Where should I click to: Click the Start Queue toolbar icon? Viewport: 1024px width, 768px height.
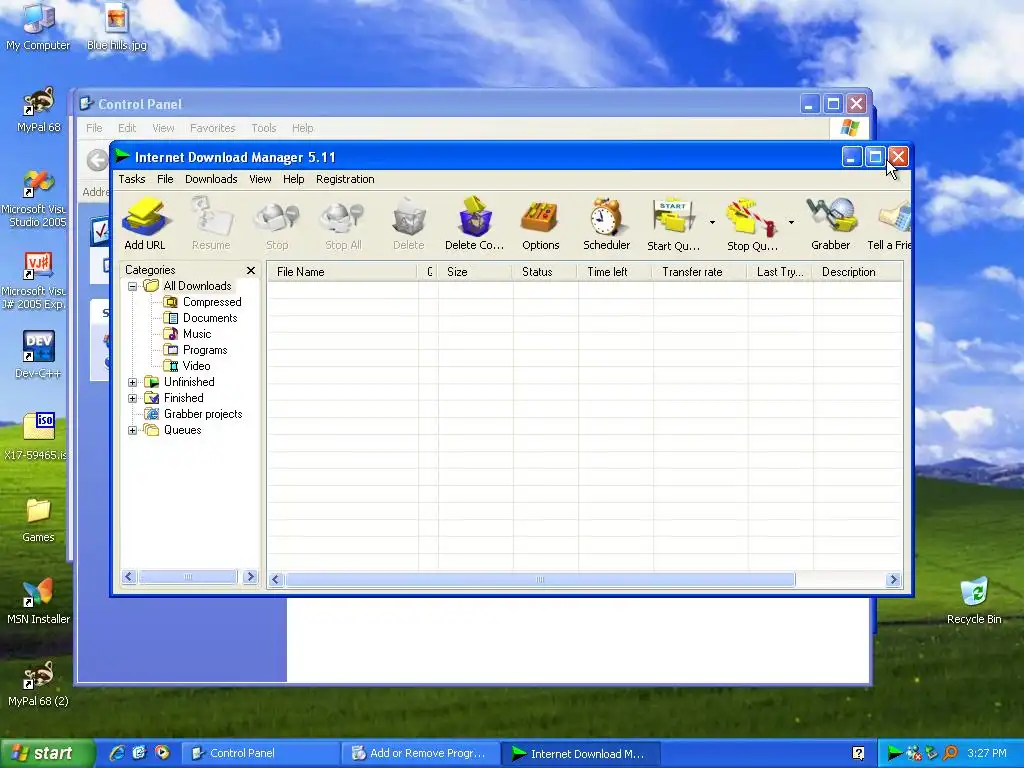pyautogui.click(x=673, y=224)
